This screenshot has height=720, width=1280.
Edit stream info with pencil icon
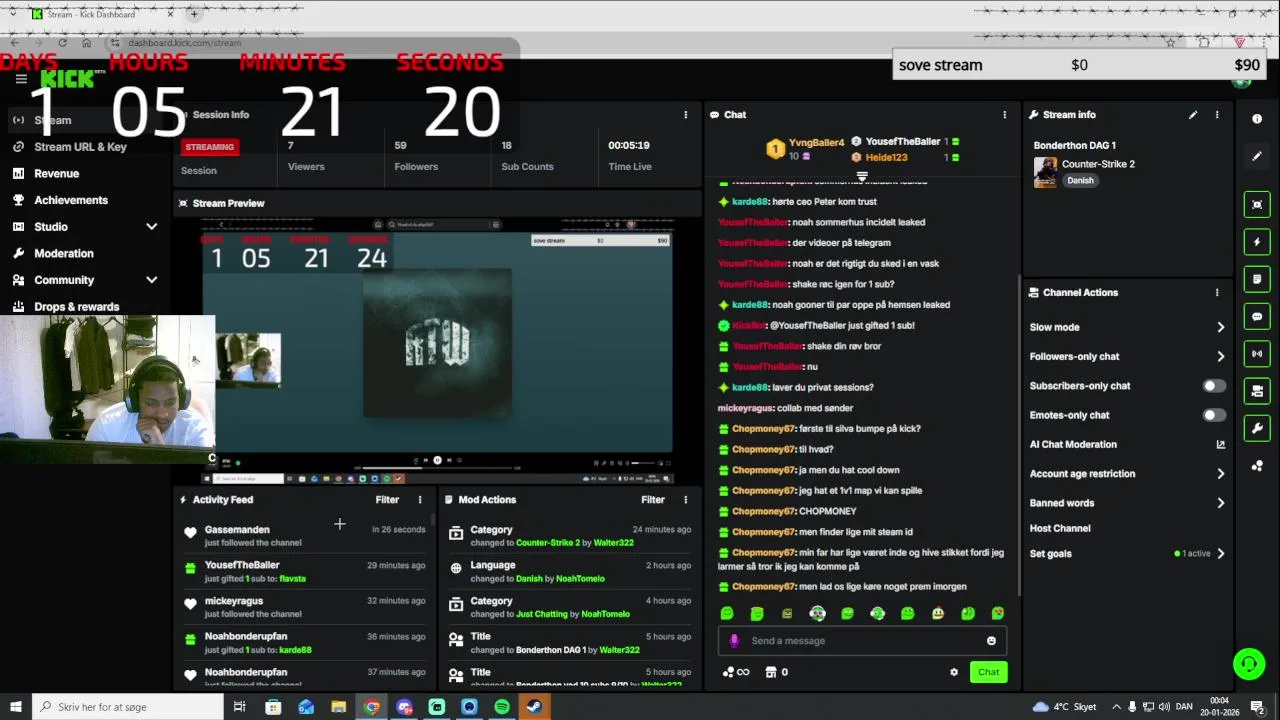click(x=1193, y=115)
